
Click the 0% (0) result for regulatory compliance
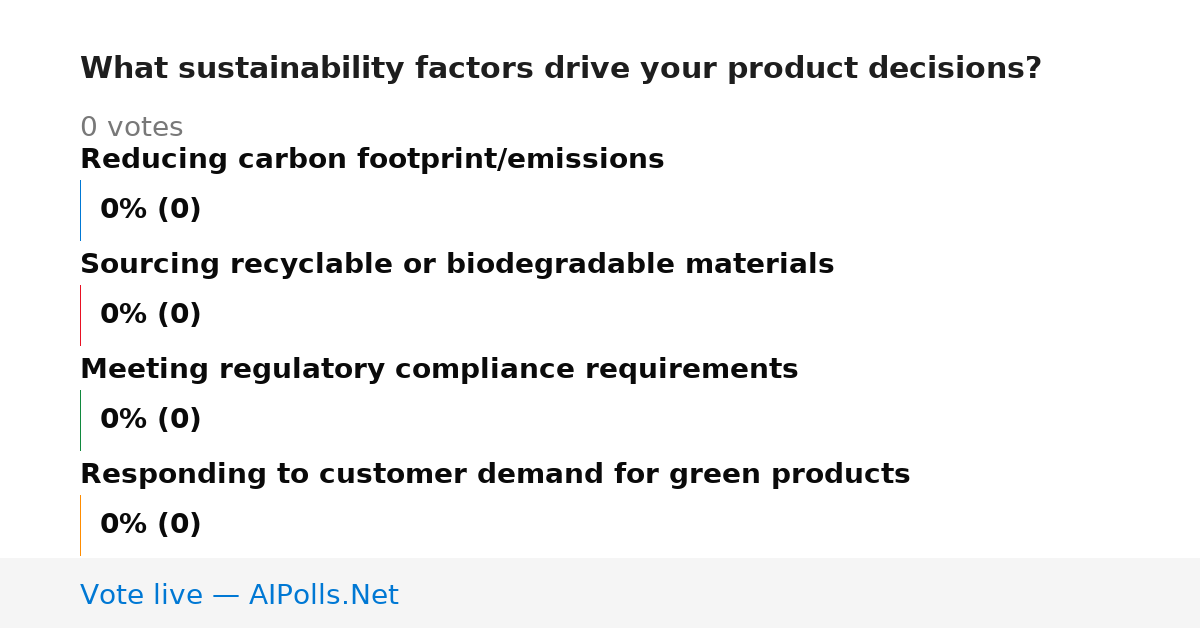coord(151,420)
